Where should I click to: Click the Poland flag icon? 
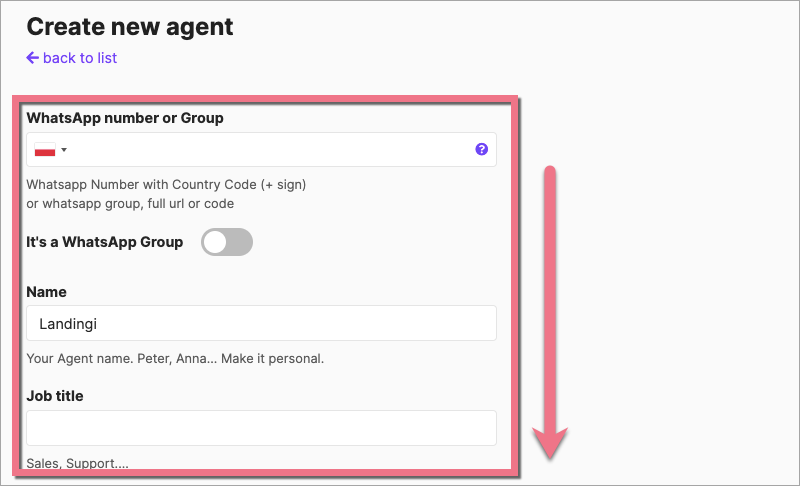(x=45, y=150)
